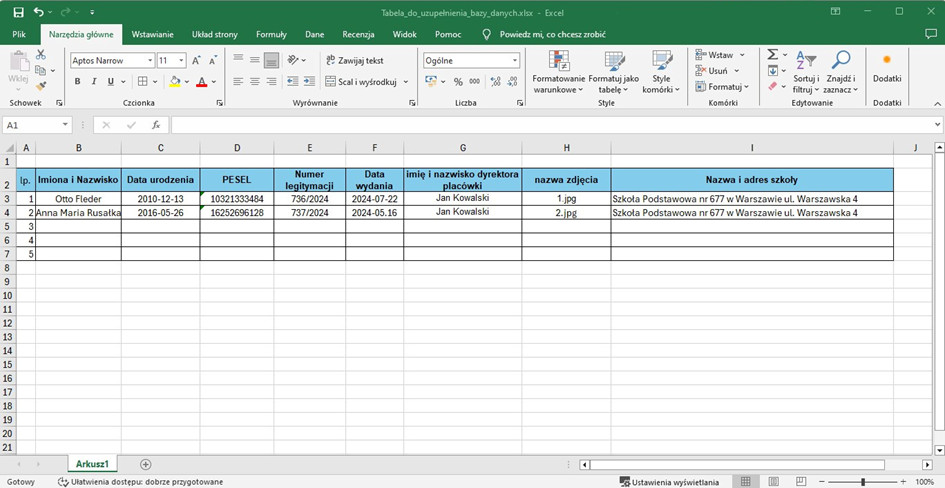945x488 pixels.
Task: Click Ustawienia wyświetlania in status bar
Action: click(x=669, y=482)
